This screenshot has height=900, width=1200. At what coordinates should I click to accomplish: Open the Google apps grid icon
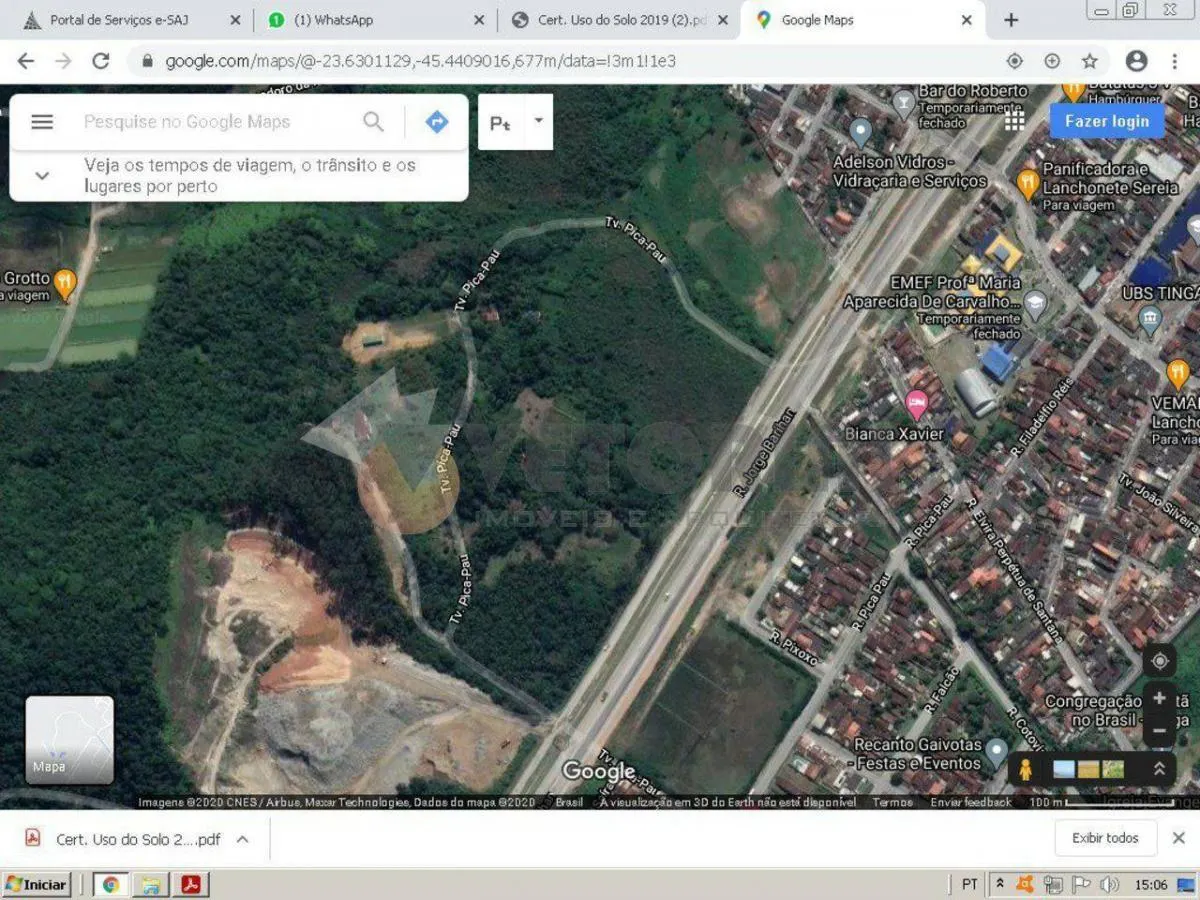point(1014,120)
